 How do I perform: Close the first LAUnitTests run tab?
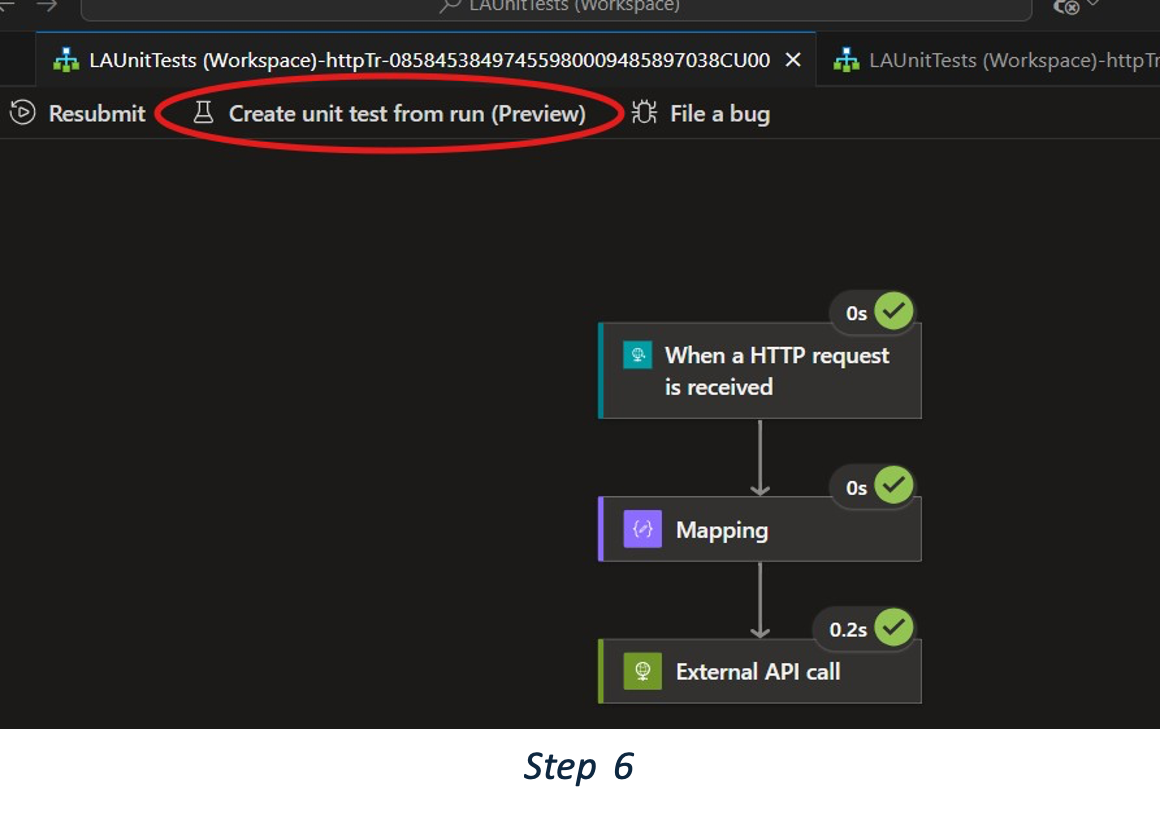pos(793,60)
